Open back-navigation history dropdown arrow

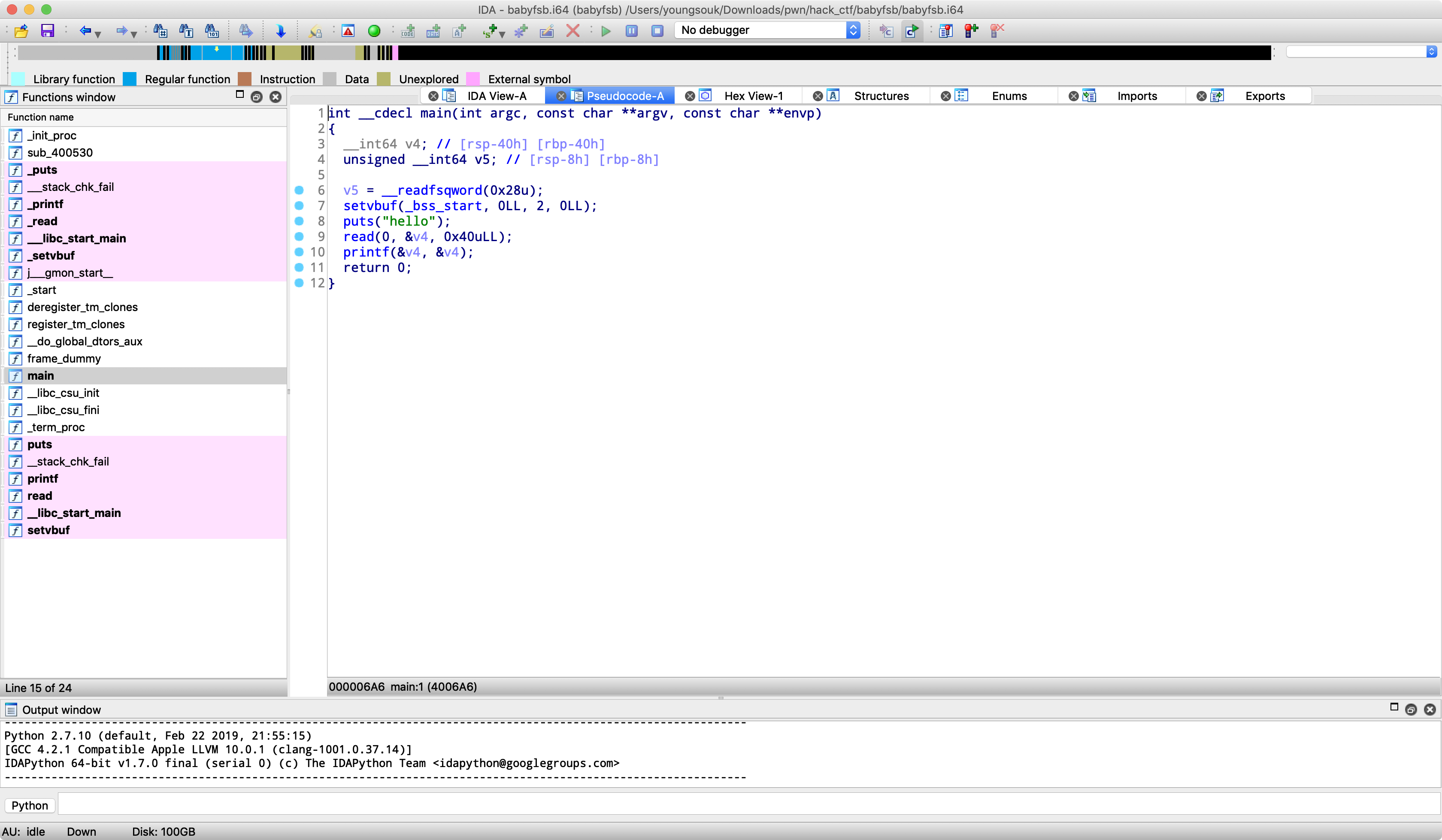point(98,34)
